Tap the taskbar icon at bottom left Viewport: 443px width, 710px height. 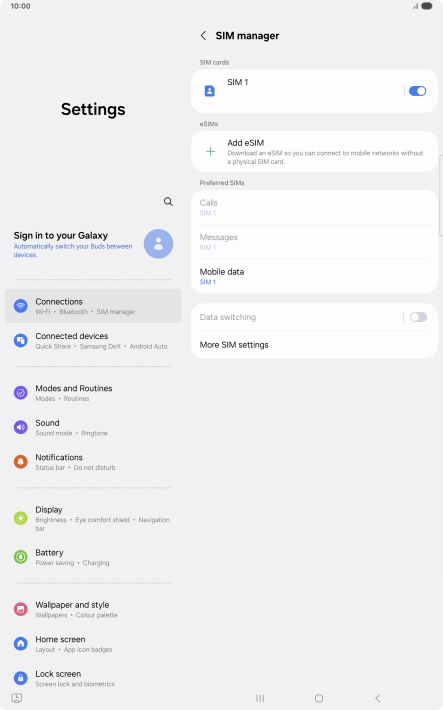click(x=17, y=698)
